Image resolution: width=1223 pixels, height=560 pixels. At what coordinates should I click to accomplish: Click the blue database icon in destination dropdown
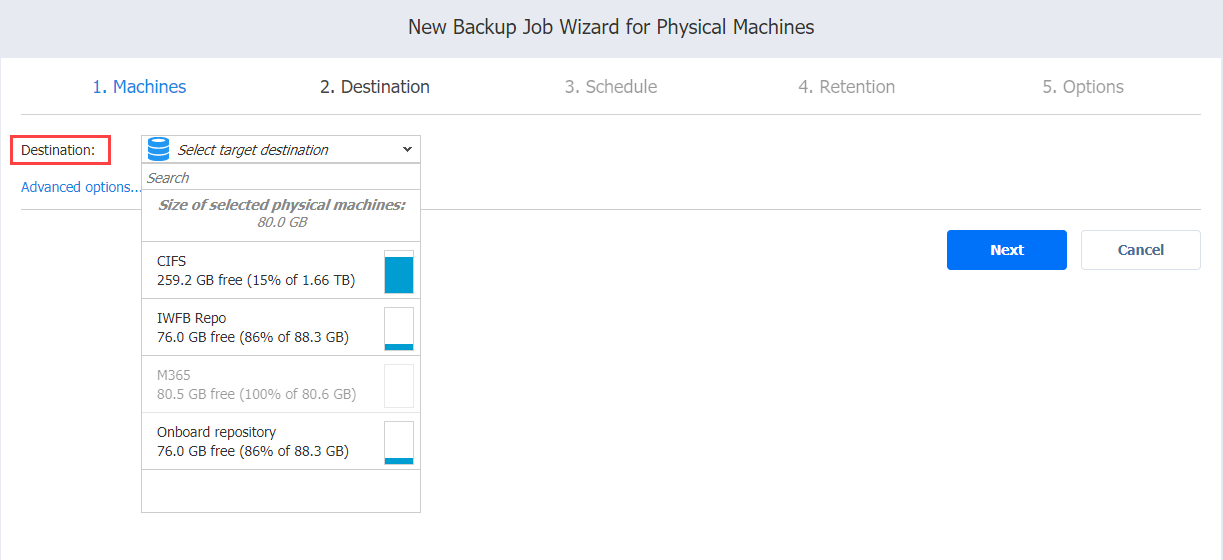tap(158, 149)
